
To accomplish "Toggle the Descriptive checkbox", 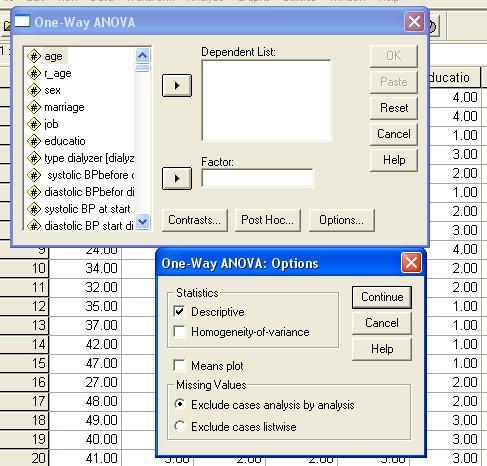I will point(179,312).
